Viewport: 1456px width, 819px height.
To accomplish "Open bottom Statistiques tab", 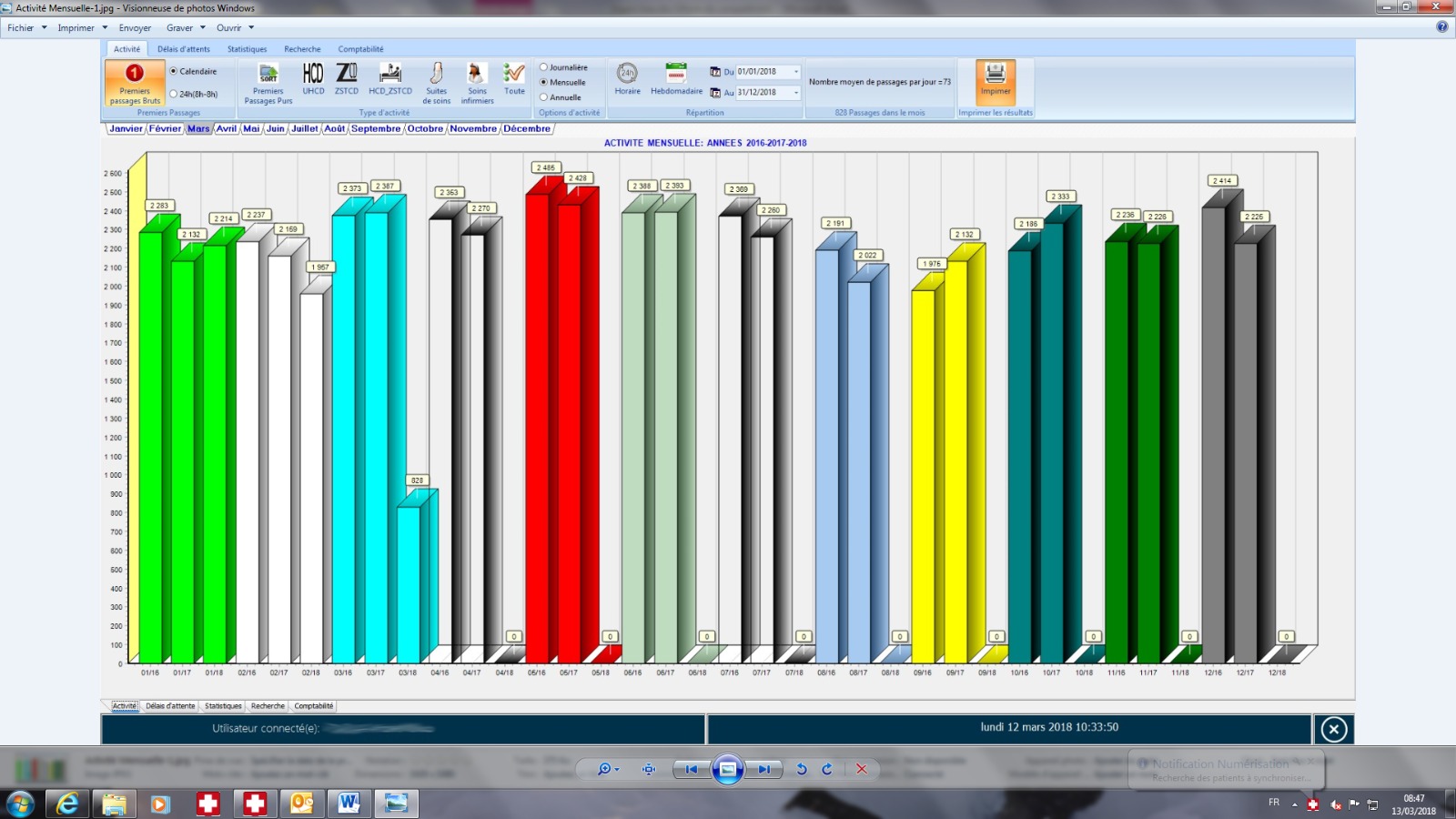I will click(223, 706).
